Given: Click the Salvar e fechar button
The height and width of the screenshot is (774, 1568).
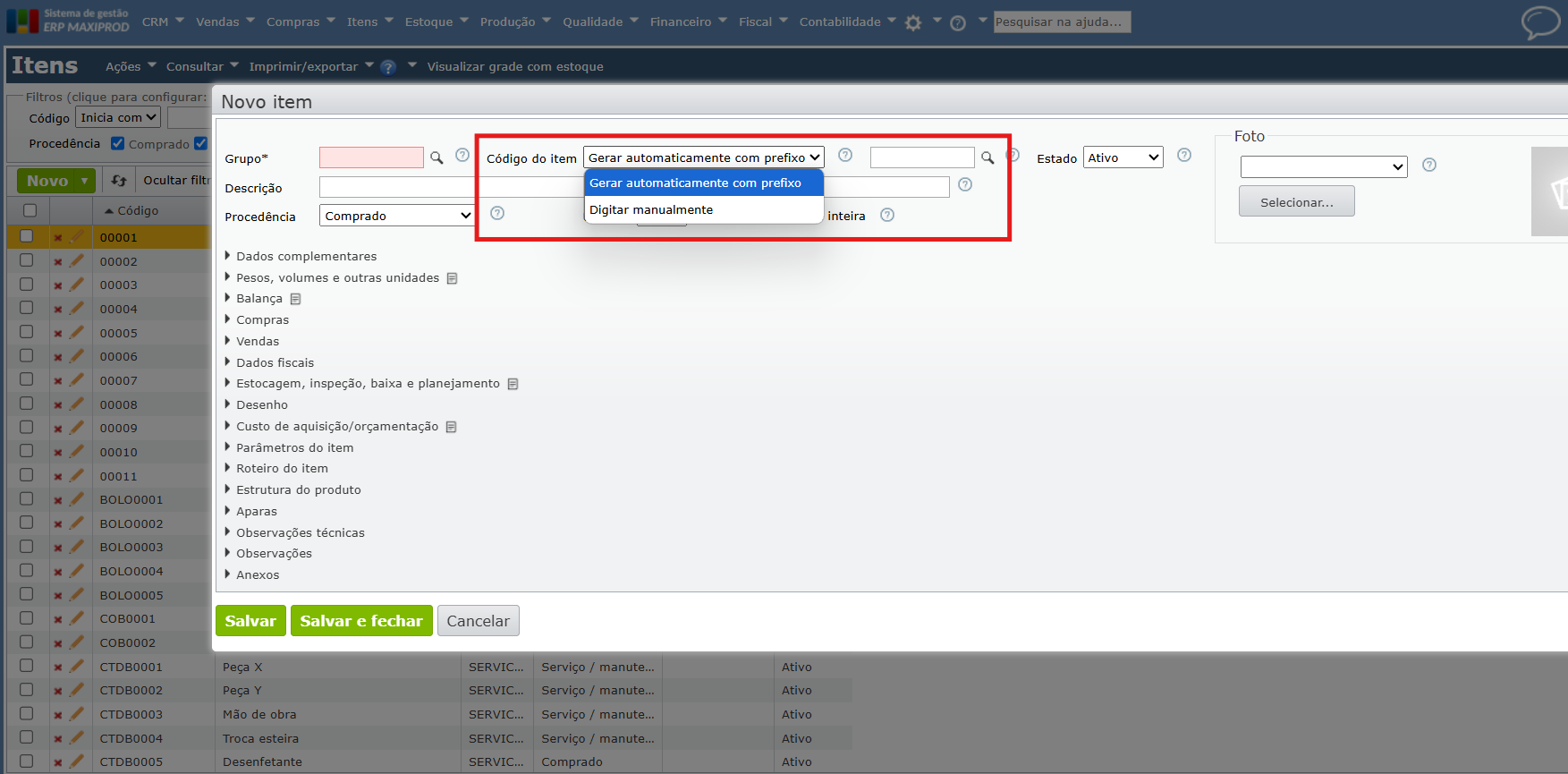Looking at the screenshot, I should click(x=361, y=621).
